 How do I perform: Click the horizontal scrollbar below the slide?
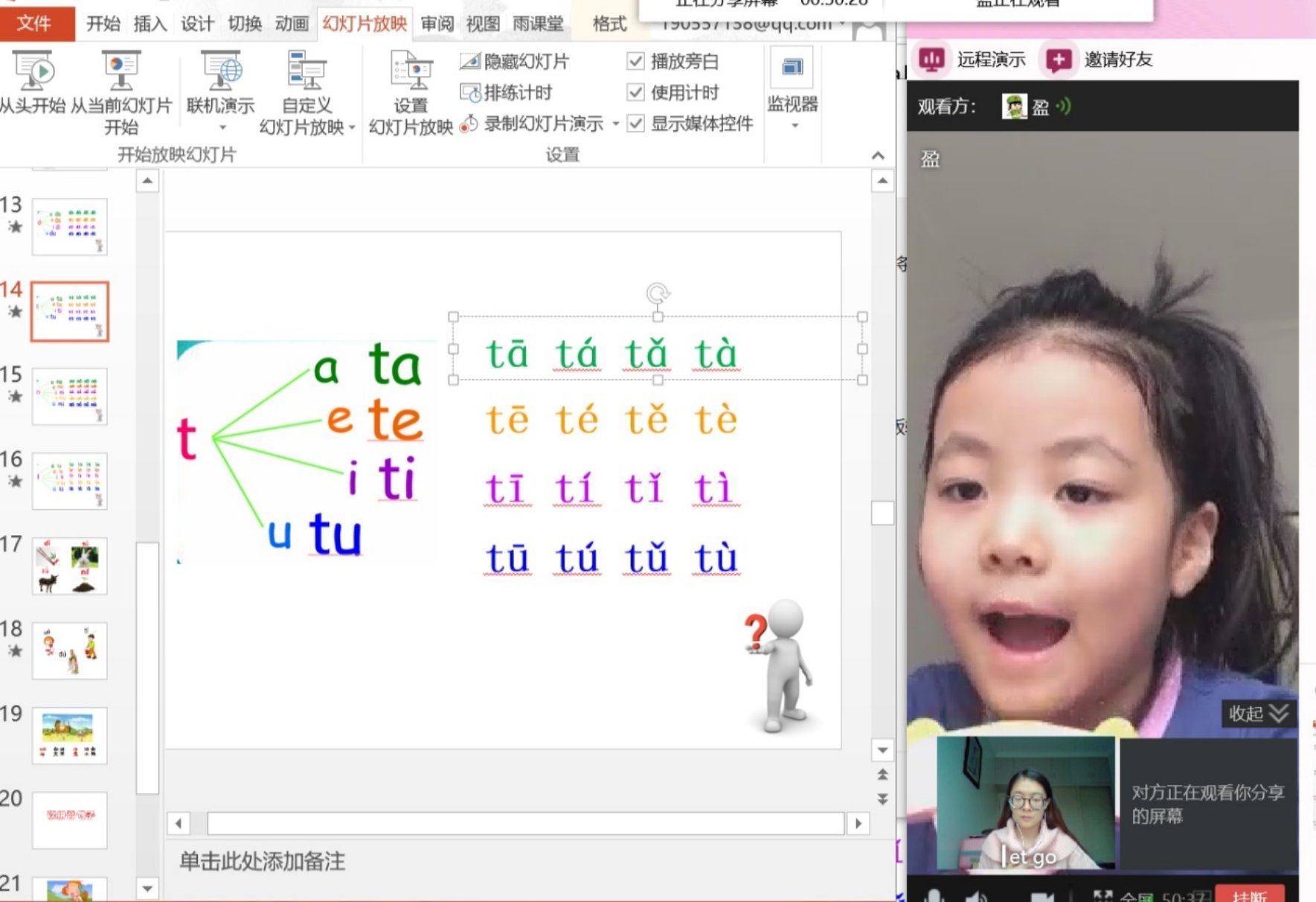coord(524,823)
